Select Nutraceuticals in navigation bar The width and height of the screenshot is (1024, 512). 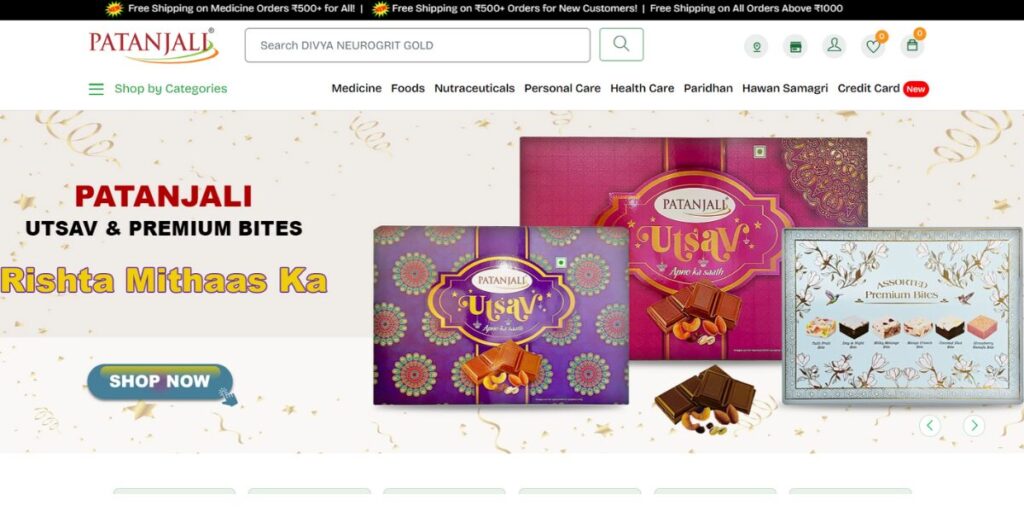[475, 88]
